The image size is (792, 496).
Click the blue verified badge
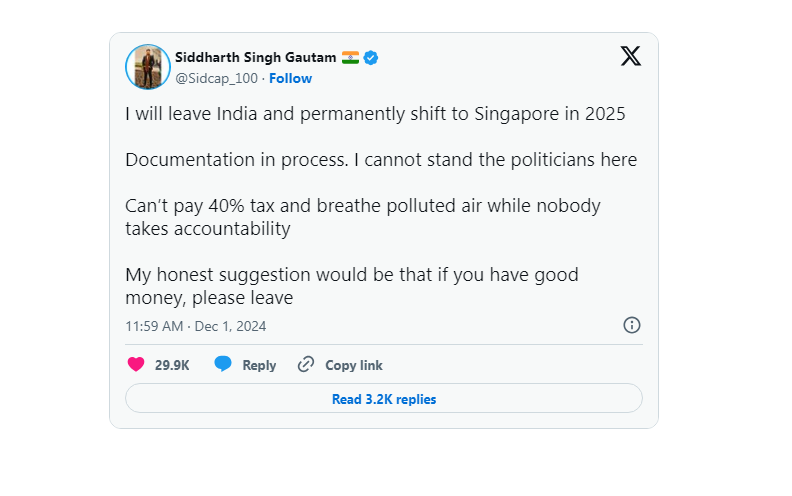(x=371, y=58)
